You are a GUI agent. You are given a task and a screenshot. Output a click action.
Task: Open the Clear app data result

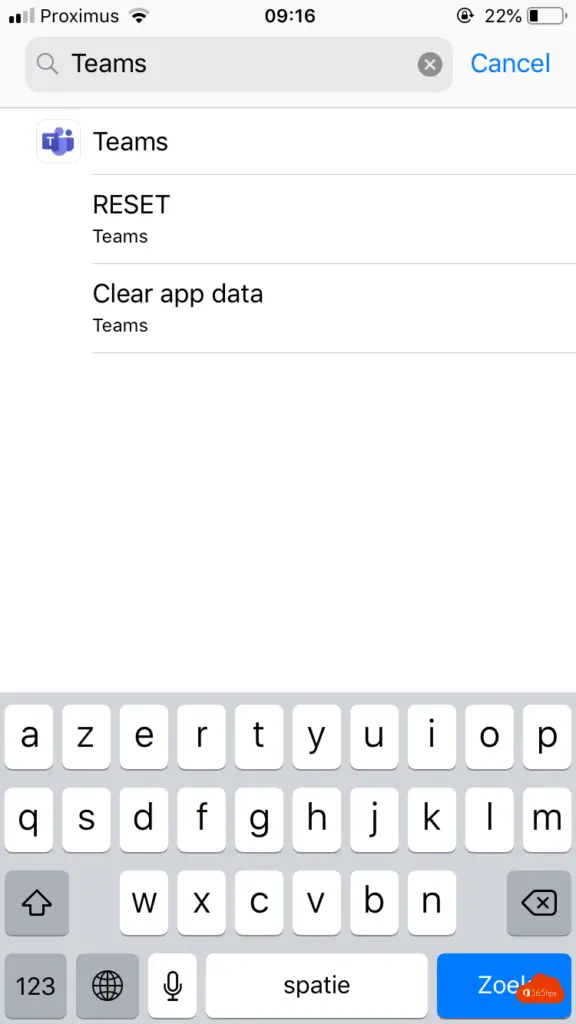click(x=334, y=308)
